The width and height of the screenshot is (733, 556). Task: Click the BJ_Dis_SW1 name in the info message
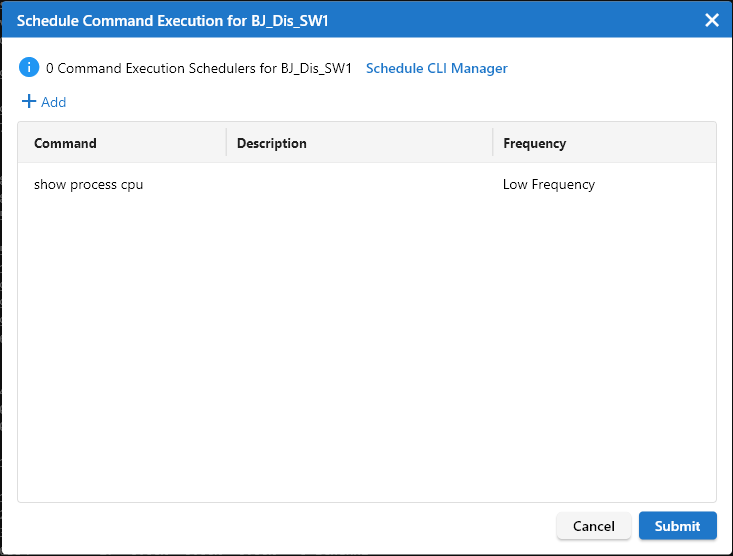click(x=315, y=69)
